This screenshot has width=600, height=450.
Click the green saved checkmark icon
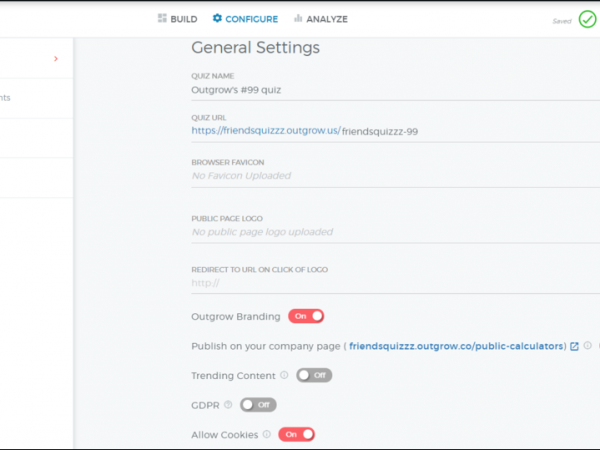point(587,19)
